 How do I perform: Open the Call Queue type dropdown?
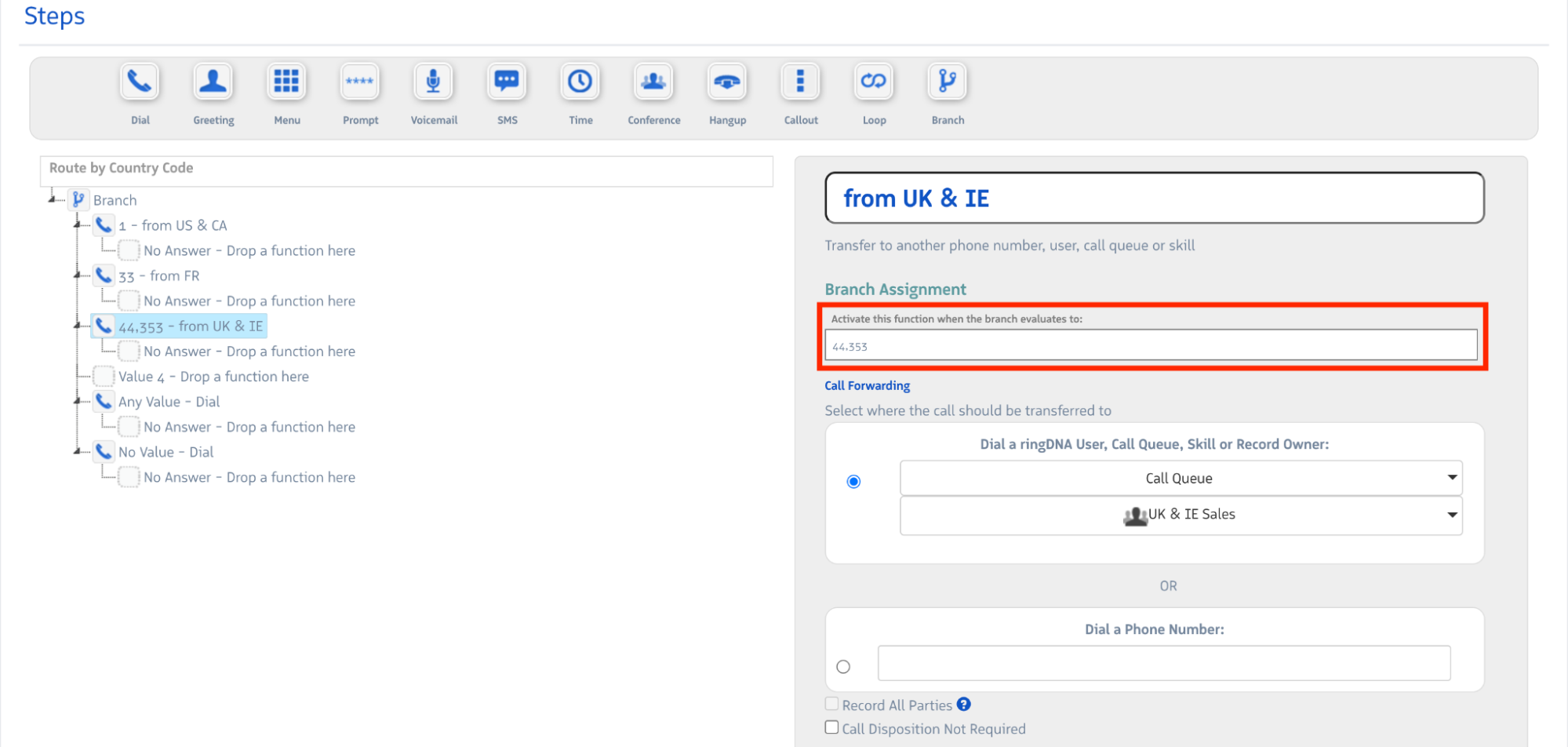coord(1181,478)
